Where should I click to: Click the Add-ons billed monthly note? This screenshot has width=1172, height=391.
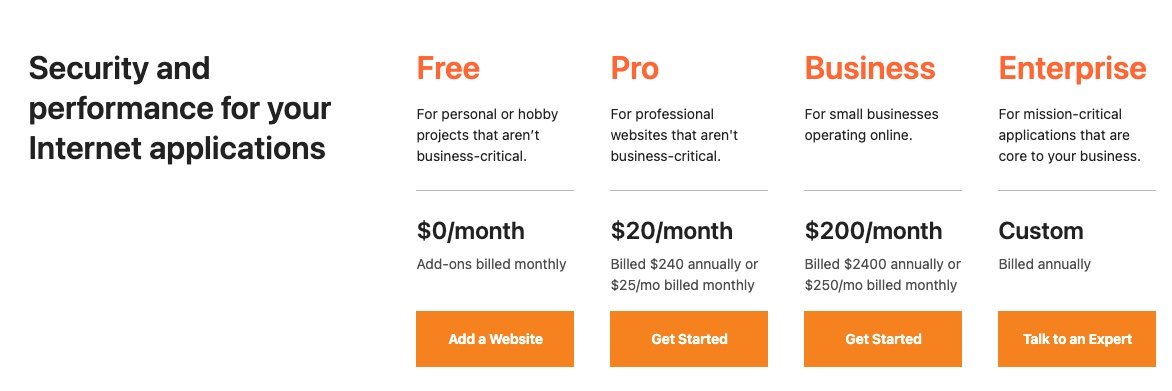point(491,264)
